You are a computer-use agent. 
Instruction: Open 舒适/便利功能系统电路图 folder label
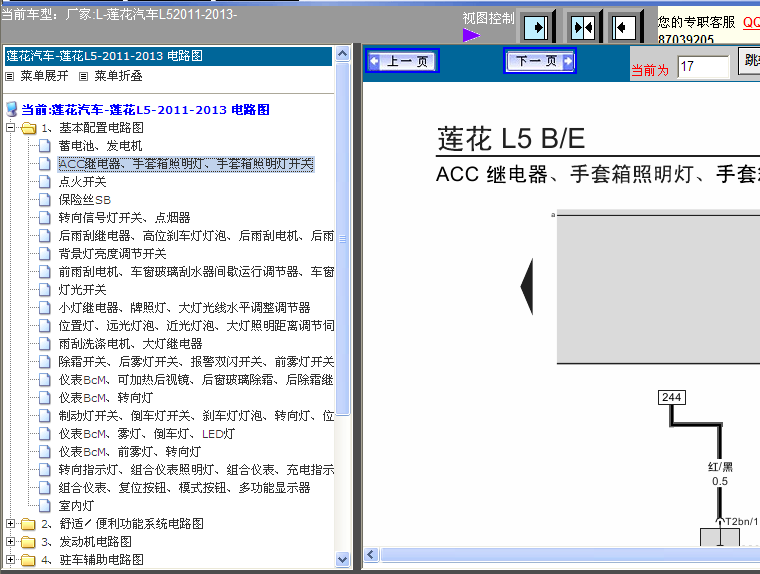pyautogui.click(x=131, y=524)
